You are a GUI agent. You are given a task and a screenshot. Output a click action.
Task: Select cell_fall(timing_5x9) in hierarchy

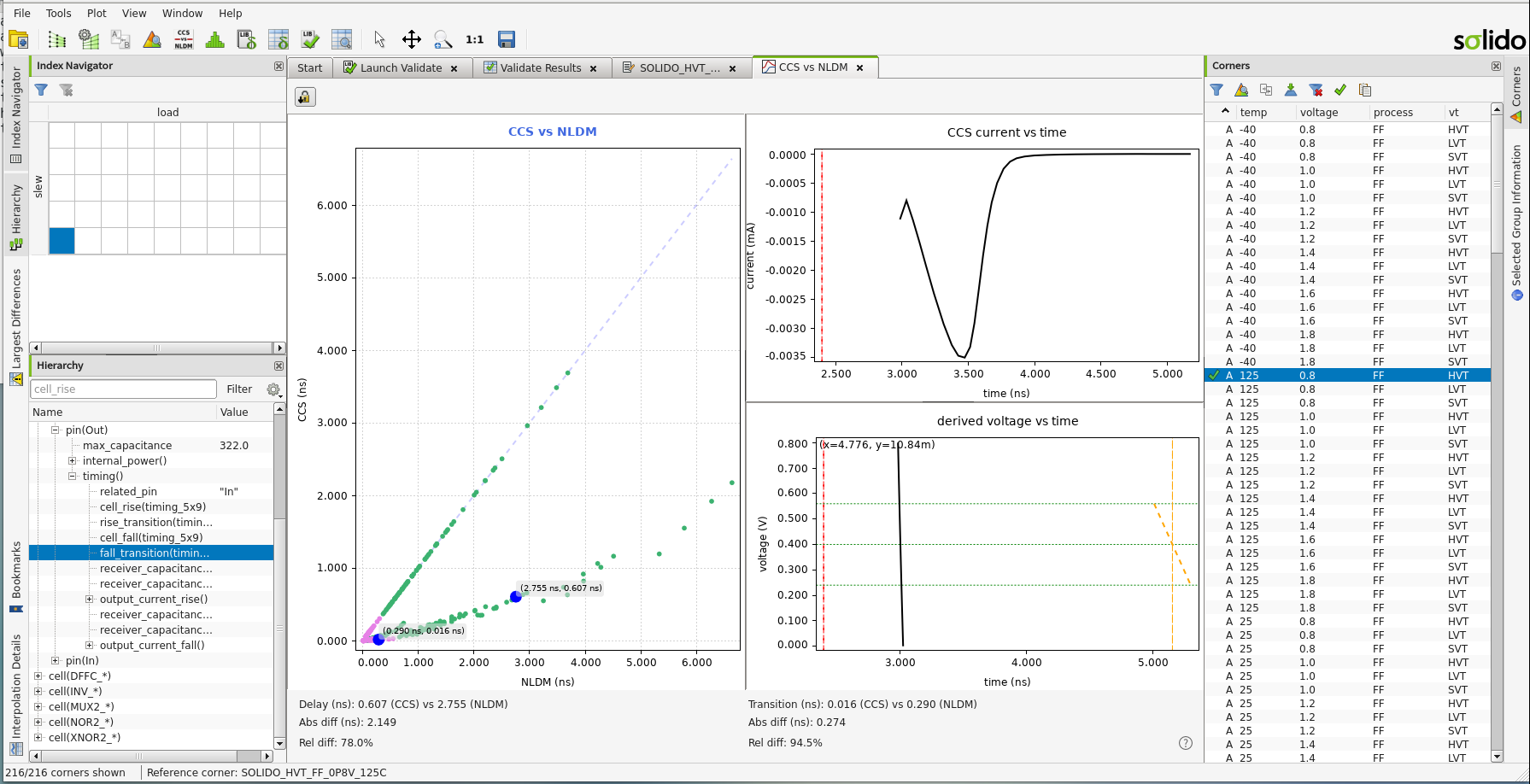click(x=151, y=538)
